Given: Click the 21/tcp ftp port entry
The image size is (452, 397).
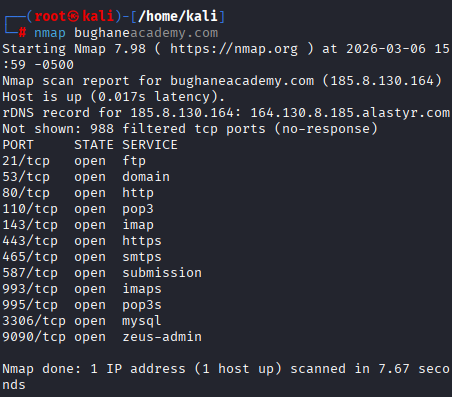Looking at the screenshot, I should [74, 161].
